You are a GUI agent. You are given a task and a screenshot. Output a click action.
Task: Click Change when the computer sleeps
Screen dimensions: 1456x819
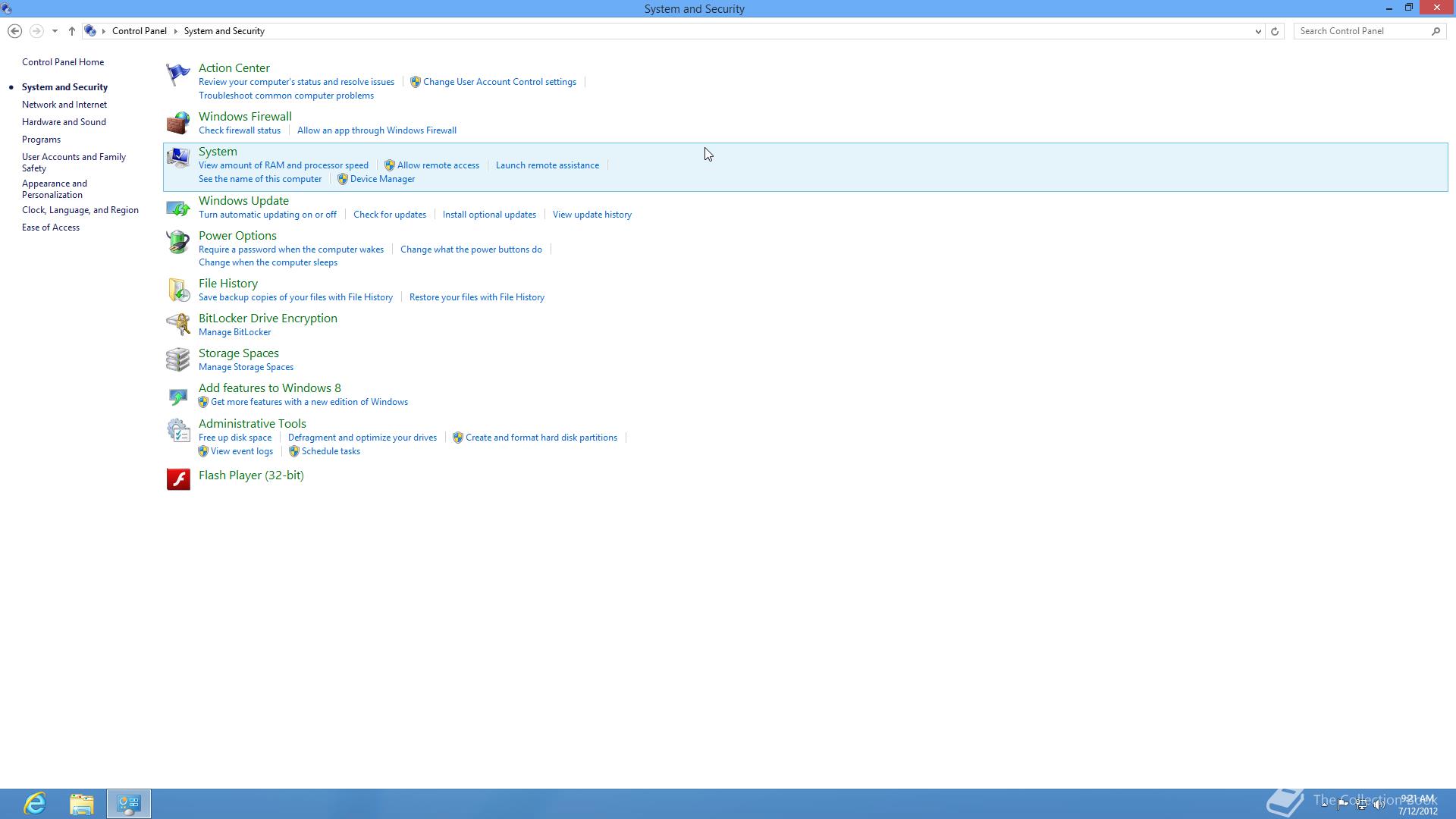pos(268,262)
